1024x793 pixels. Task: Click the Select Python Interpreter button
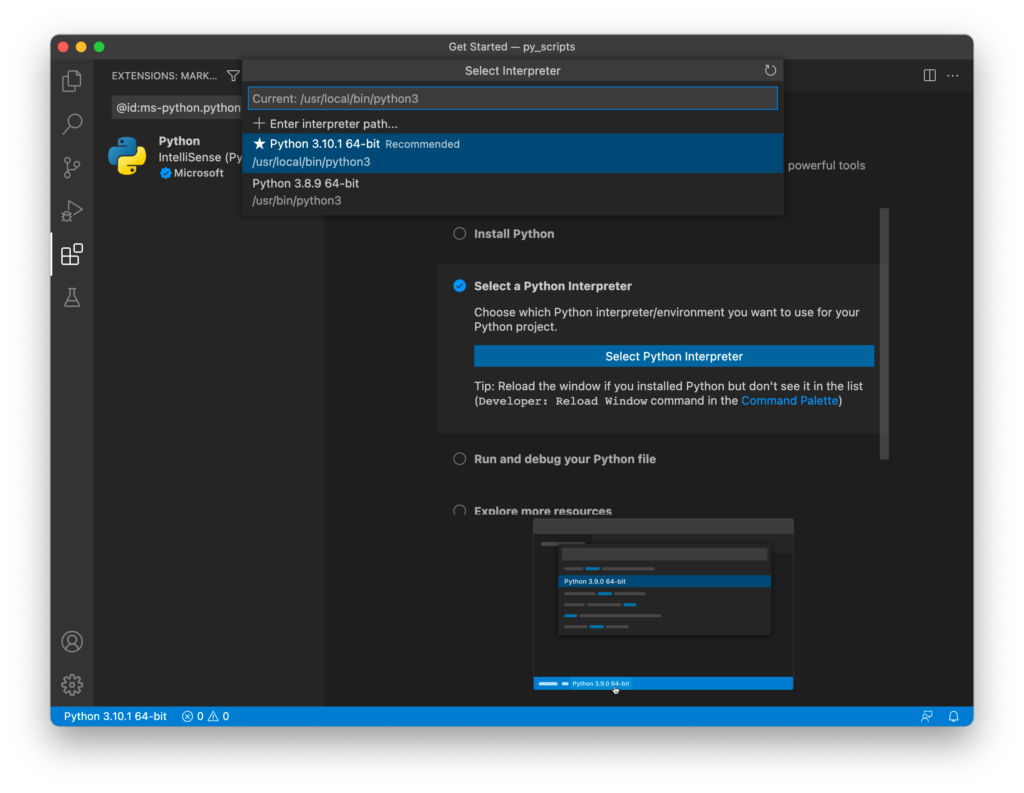(673, 356)
